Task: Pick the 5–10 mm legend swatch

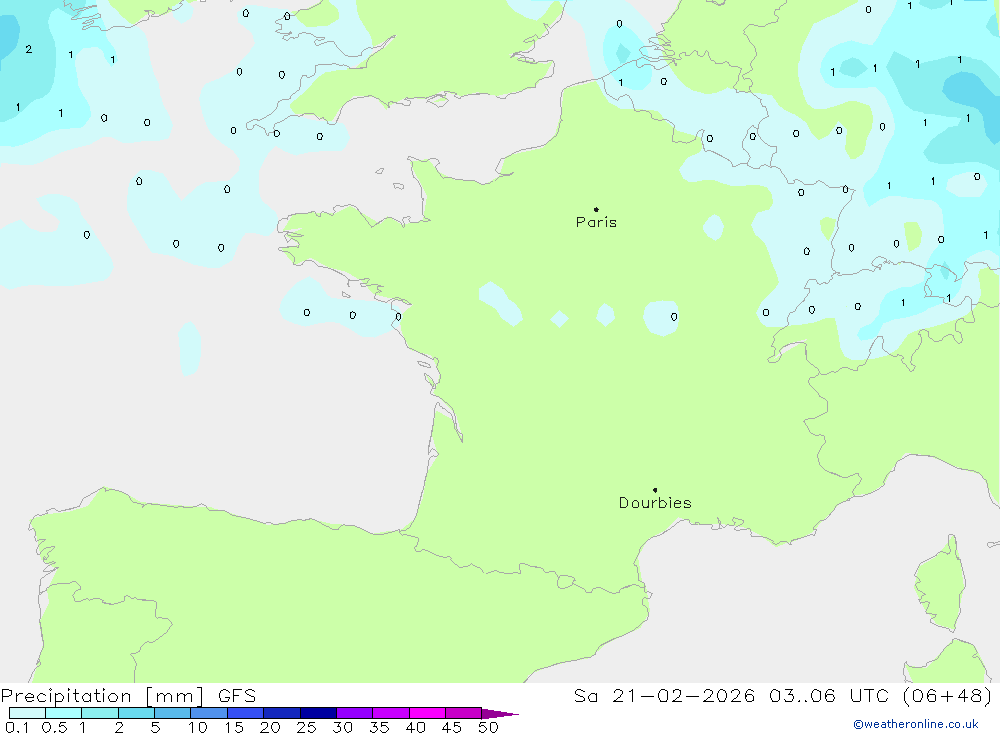Action: pos(173,713)
